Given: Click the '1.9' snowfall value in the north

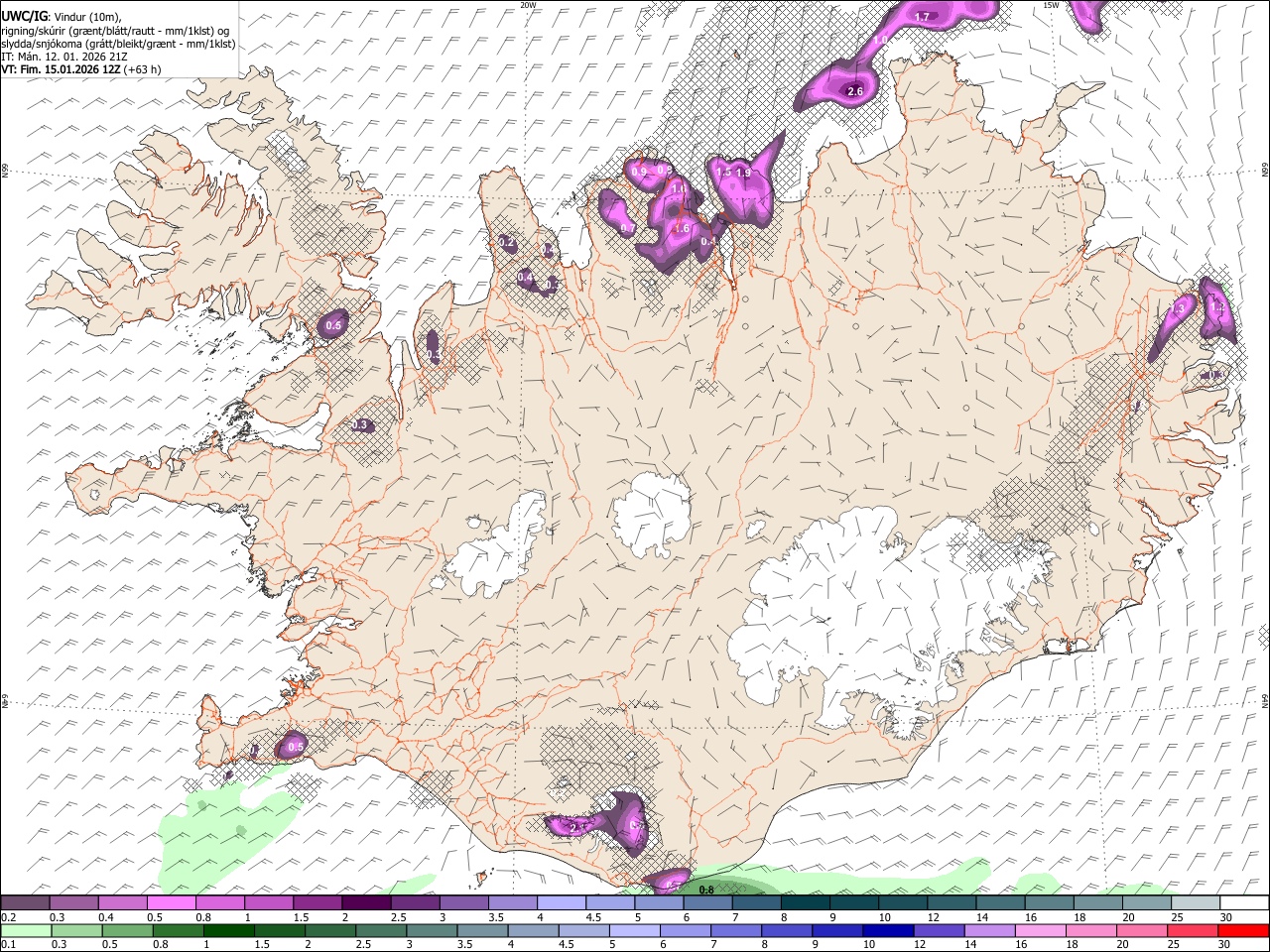Looking at the screenshot, I should tap(744, 173).
